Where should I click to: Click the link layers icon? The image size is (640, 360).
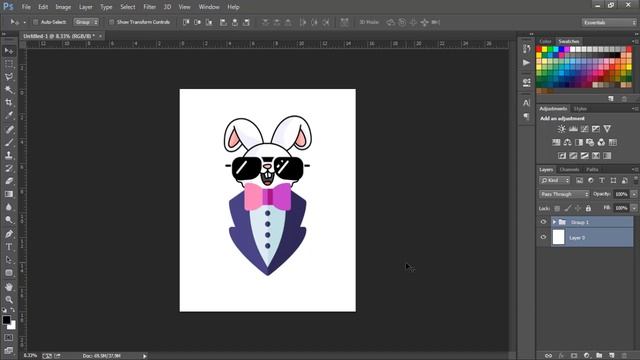point(548,356)
